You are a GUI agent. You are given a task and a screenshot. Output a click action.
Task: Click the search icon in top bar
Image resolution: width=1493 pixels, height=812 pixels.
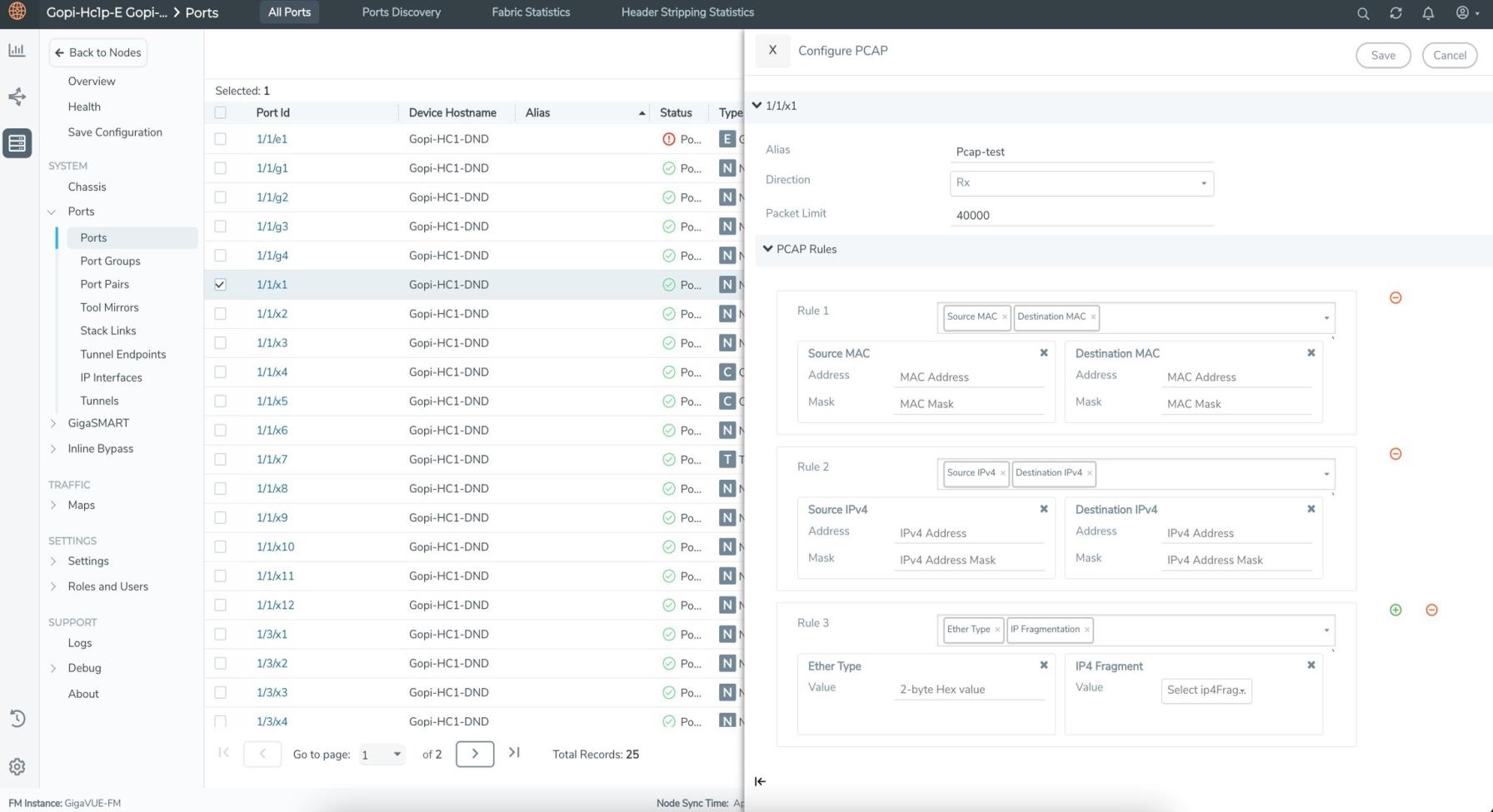[x=1363, y=13]
